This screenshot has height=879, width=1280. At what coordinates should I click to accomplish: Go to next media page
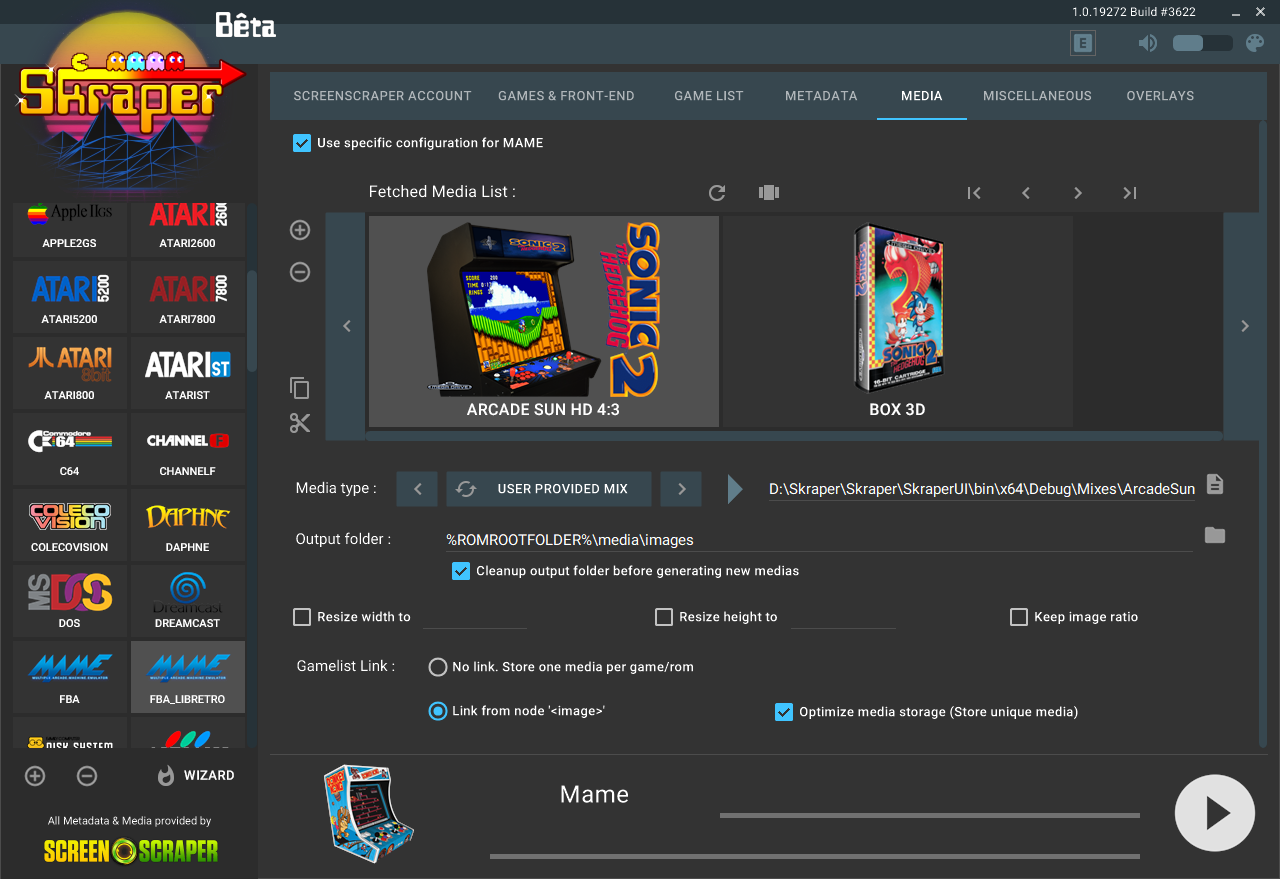tap(1078, 193)
